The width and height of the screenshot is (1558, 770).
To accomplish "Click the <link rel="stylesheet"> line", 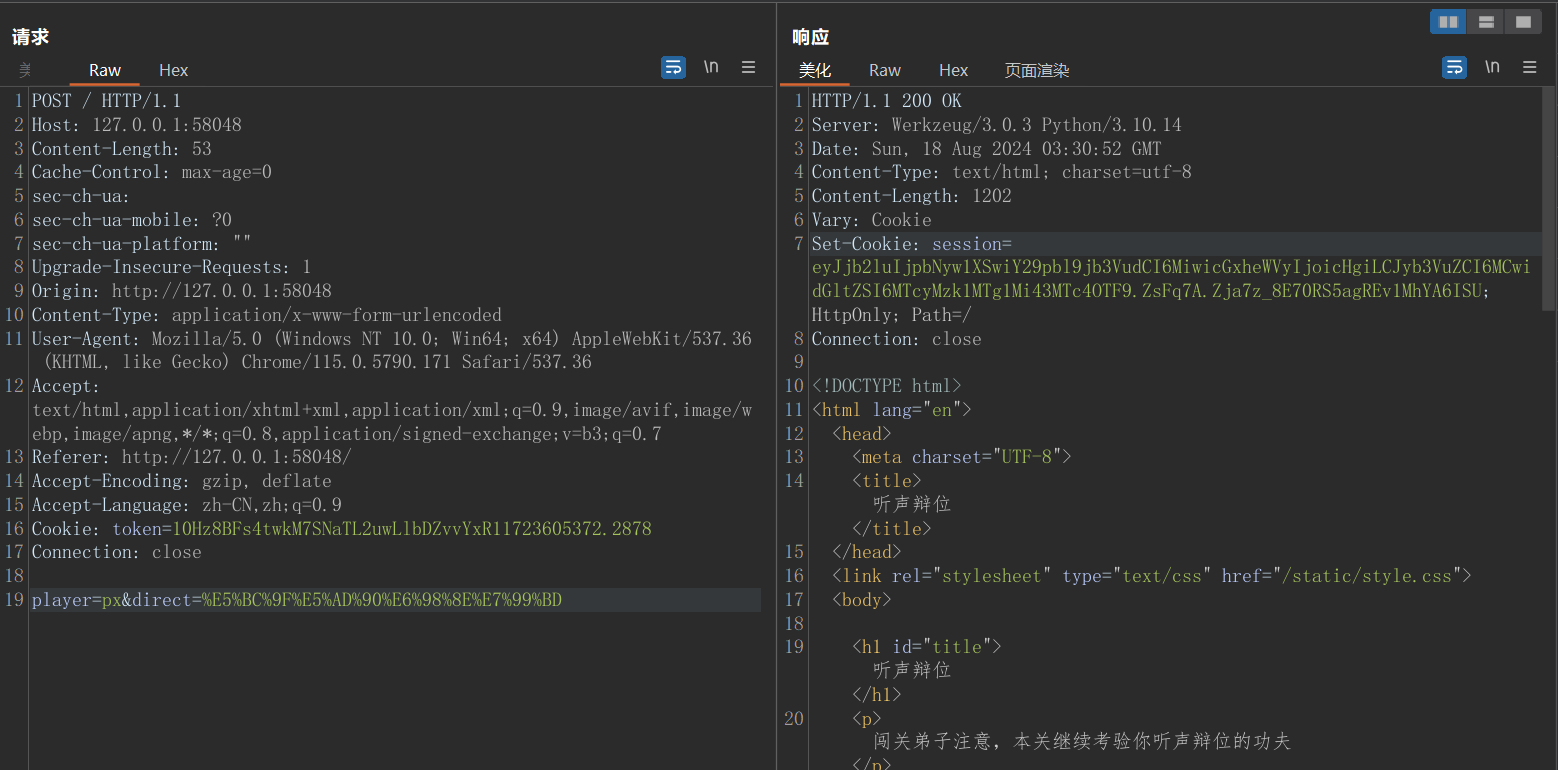I will tap(1151, 576).
